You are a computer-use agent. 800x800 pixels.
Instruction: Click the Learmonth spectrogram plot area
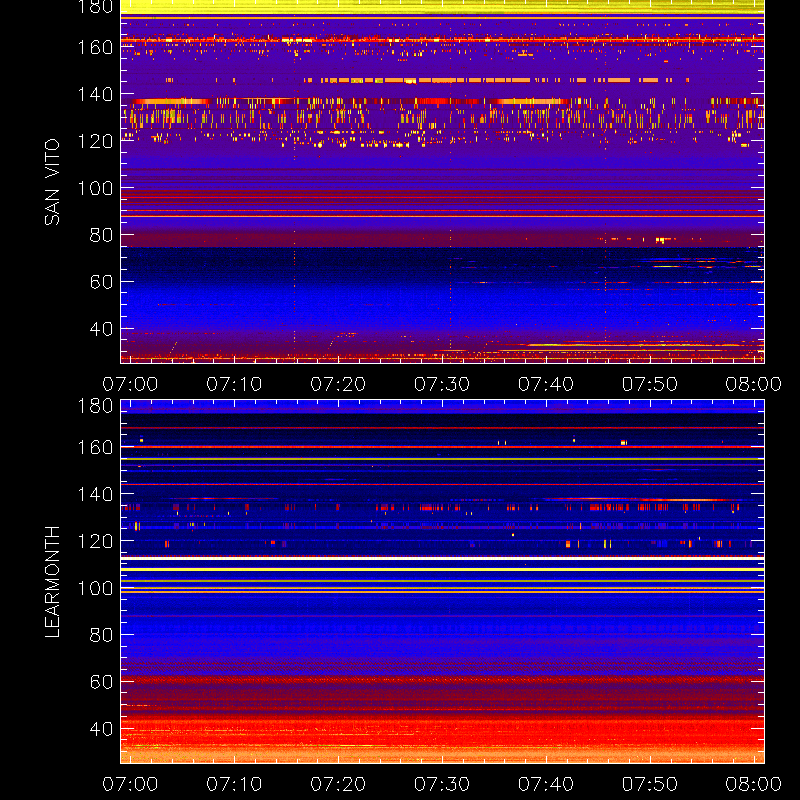tap(442, 582)
